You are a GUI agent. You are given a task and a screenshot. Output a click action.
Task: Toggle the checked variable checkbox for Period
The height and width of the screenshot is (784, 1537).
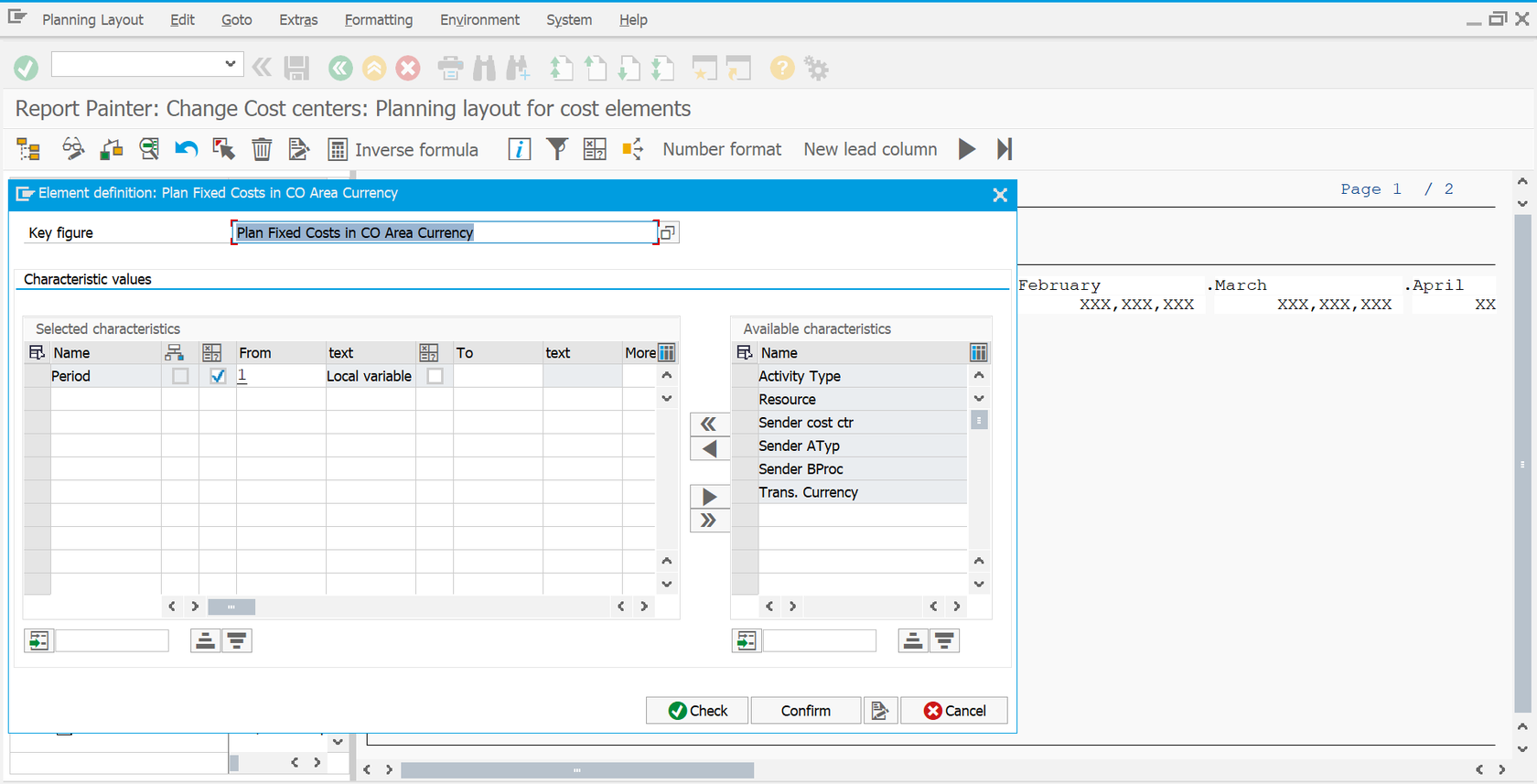point(218,376)
